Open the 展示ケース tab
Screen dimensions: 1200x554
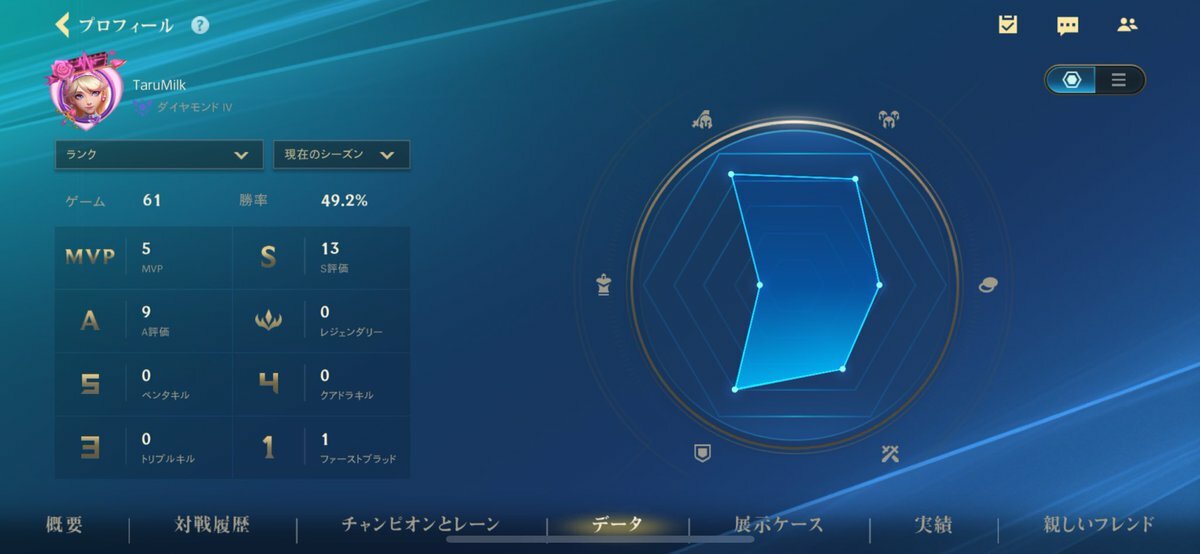click(x=778, y=525)
